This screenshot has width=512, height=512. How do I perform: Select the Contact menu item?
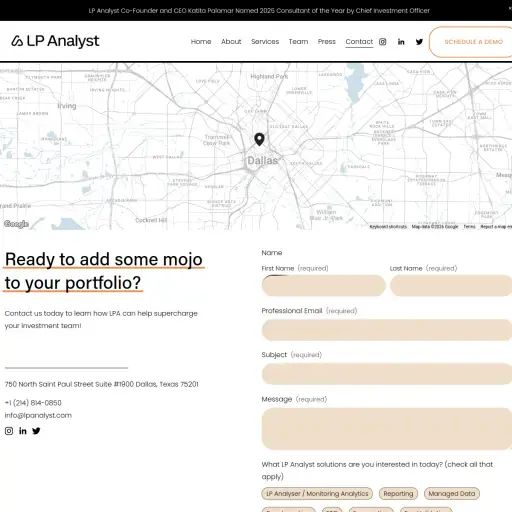click(x=359, y=42)
